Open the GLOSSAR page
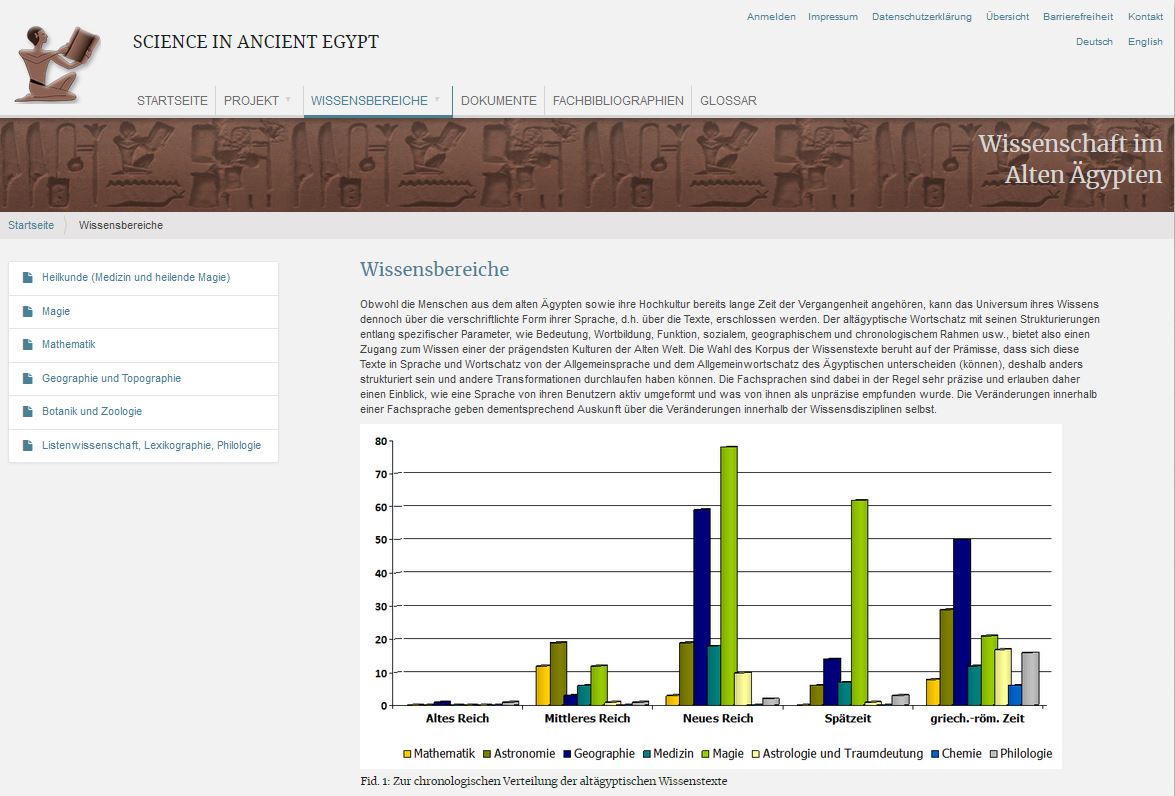The image size is (1175, 796). [x=728, y=100]
